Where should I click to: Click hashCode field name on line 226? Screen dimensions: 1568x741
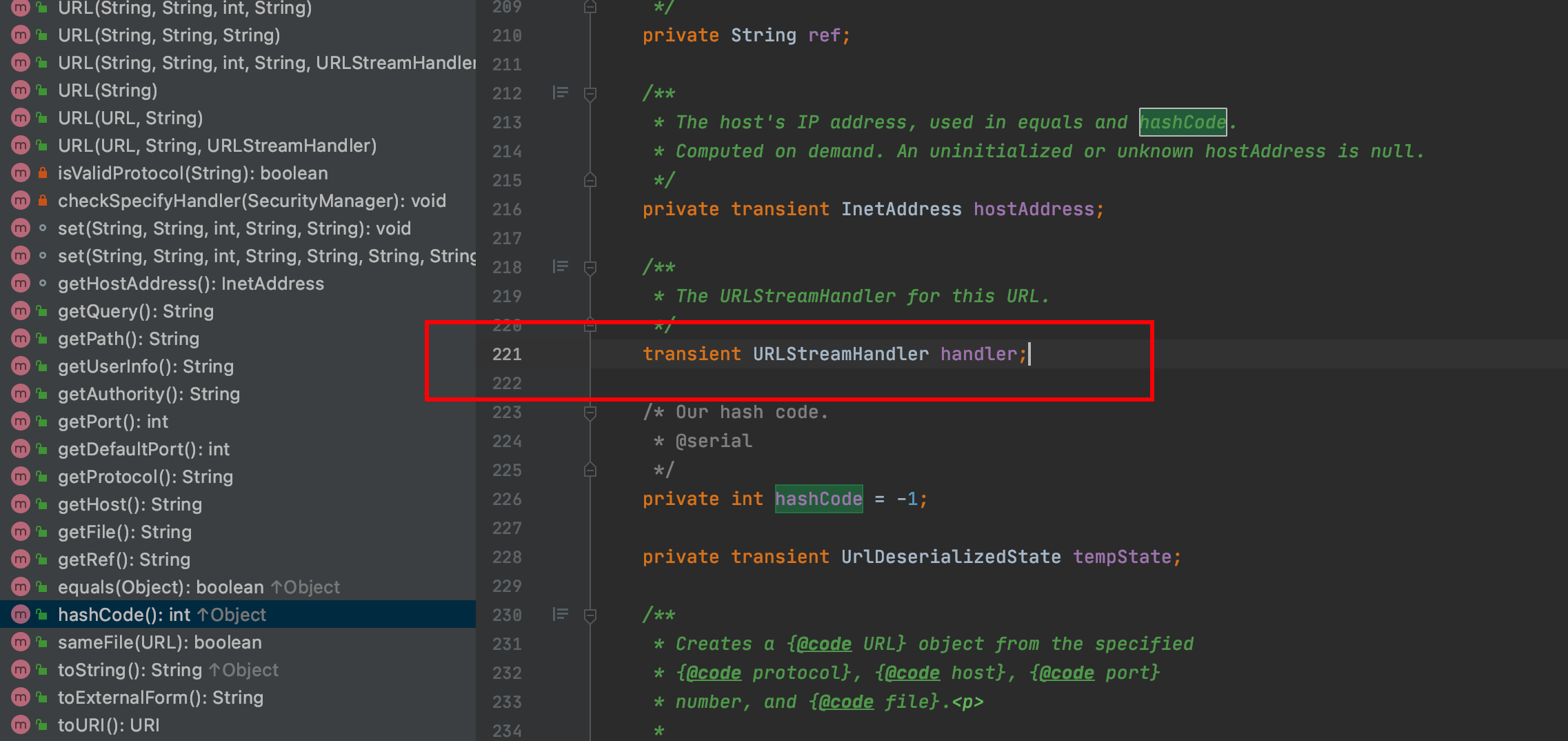(818, 499)
